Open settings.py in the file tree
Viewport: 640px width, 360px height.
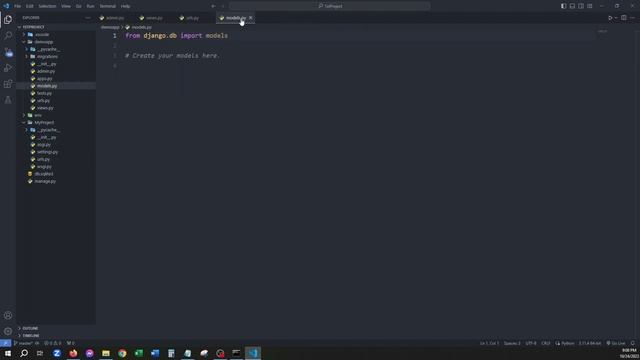47,152
